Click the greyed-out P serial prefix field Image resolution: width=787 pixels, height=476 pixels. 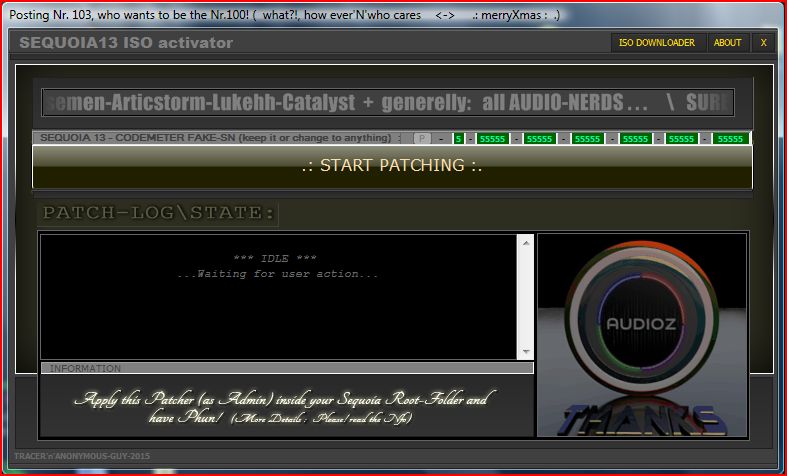422,139
